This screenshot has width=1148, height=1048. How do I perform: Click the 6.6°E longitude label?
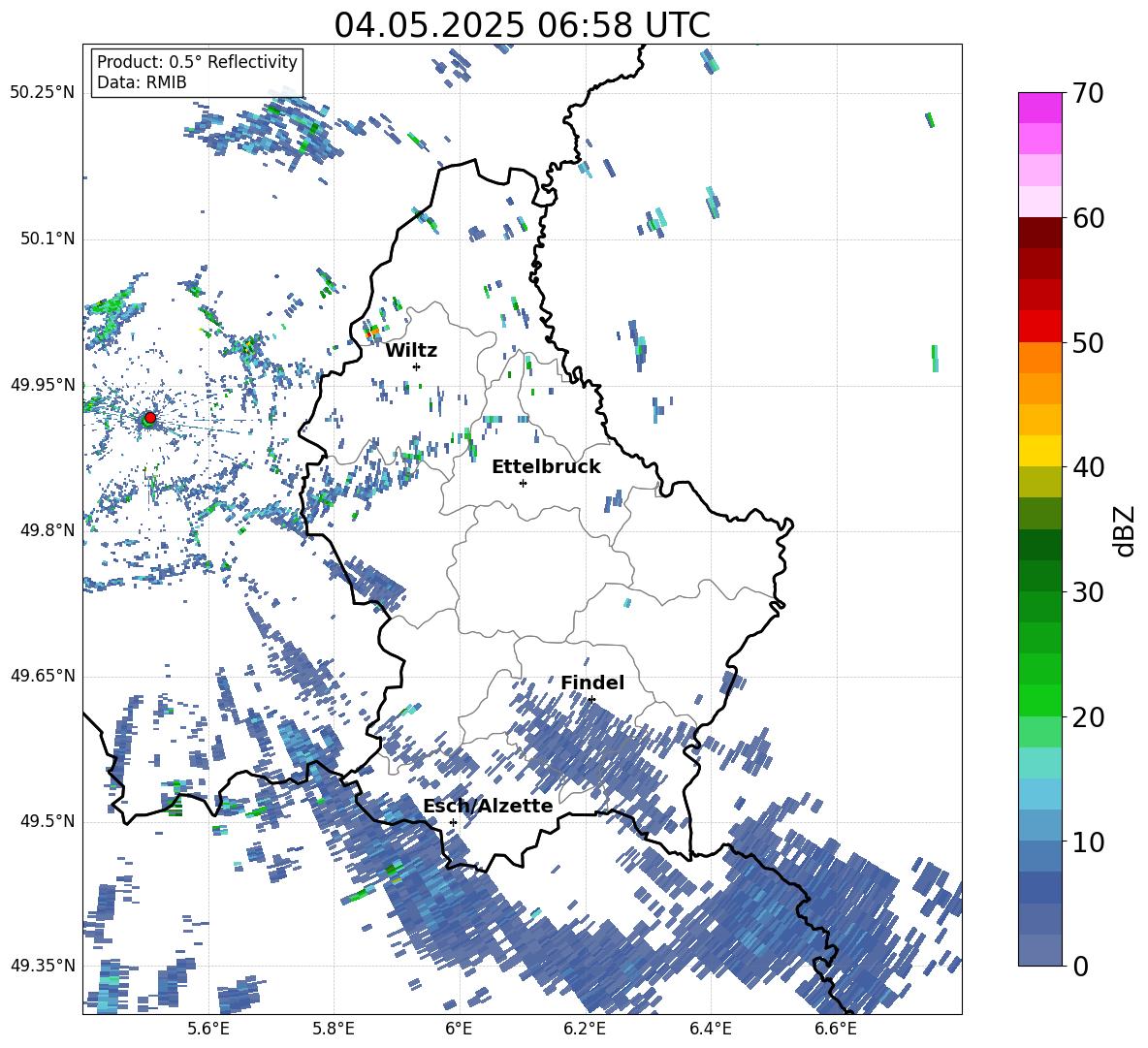[x=836, y=1029]
